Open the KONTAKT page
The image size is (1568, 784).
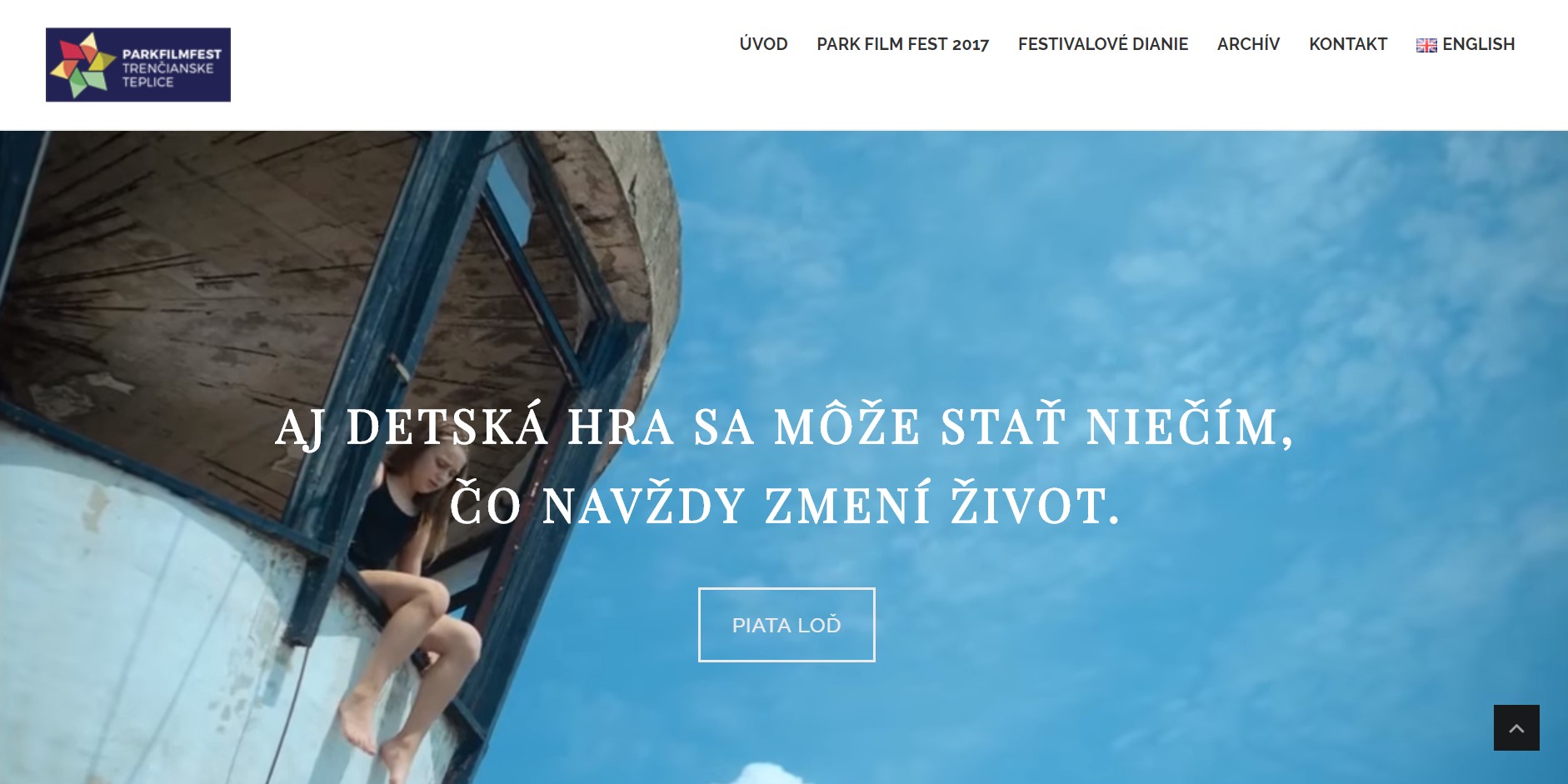click(x=1348, y=44)
